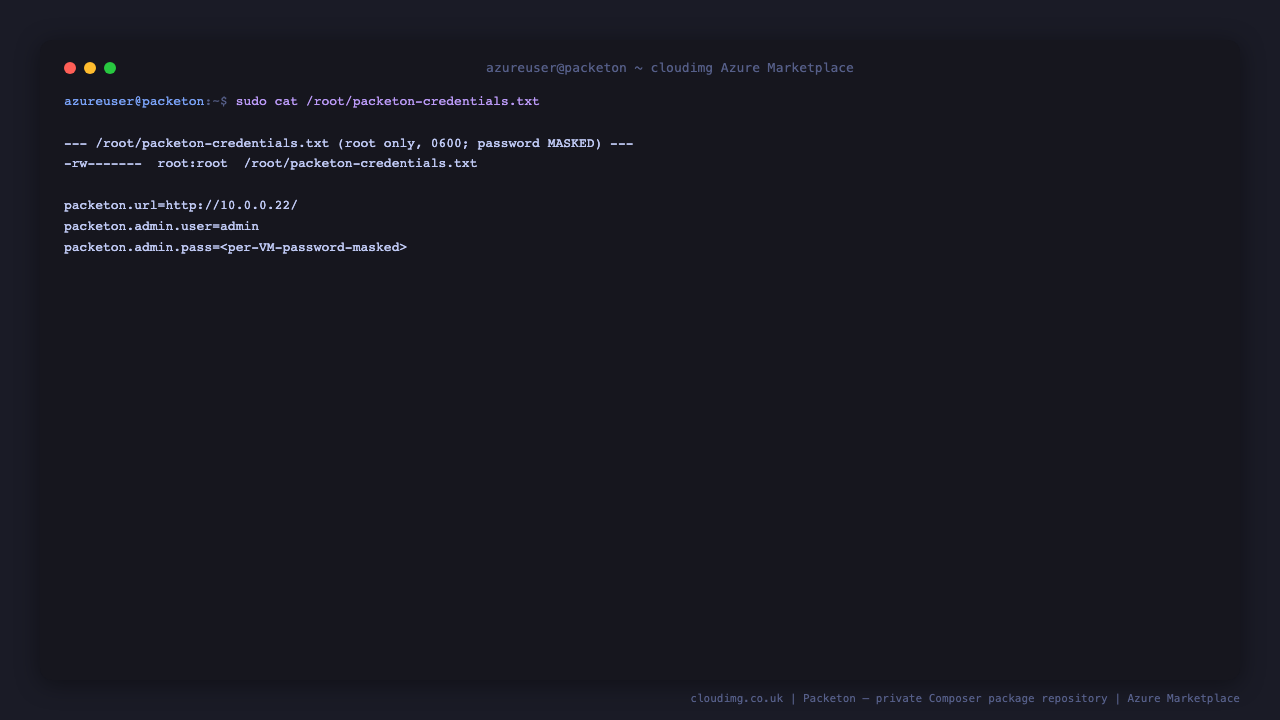This screenshot has height=720, width=1280.
Task: Click the line 'packeton.admin.pass=<per-VM-password-masked>'
Action: coord(236,247)
